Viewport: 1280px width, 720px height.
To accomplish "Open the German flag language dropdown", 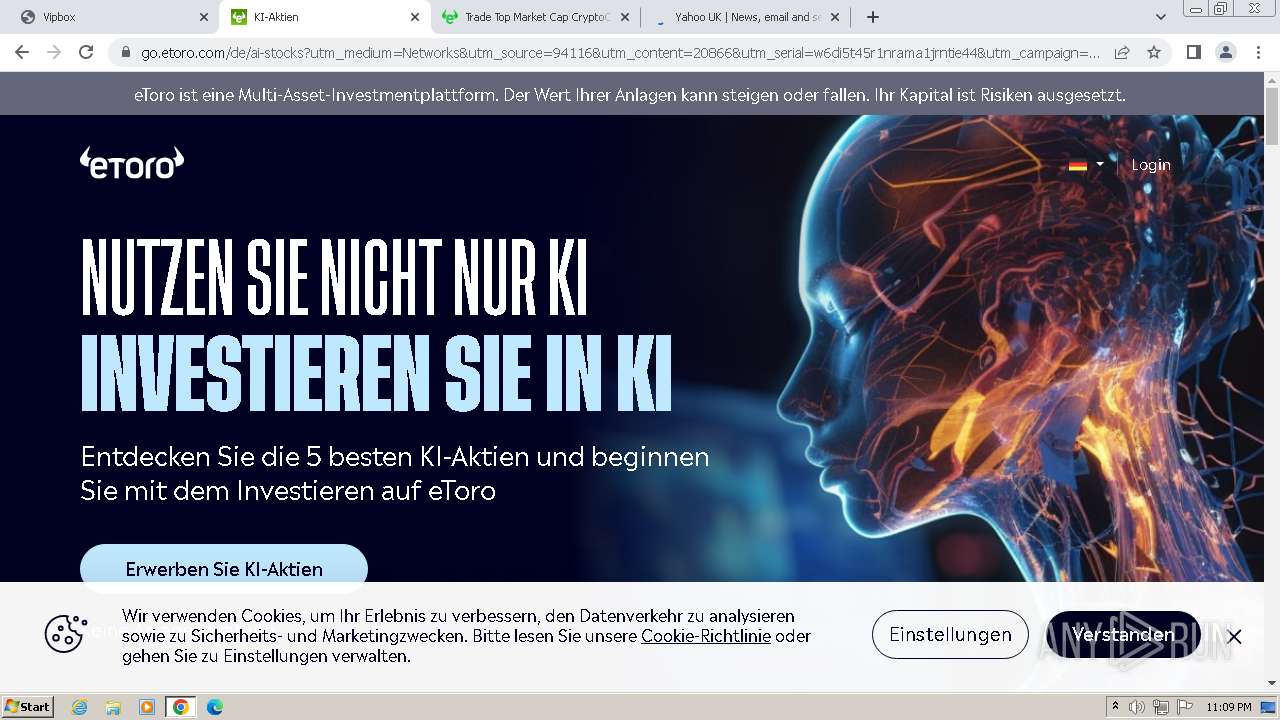I will 1086,165.
